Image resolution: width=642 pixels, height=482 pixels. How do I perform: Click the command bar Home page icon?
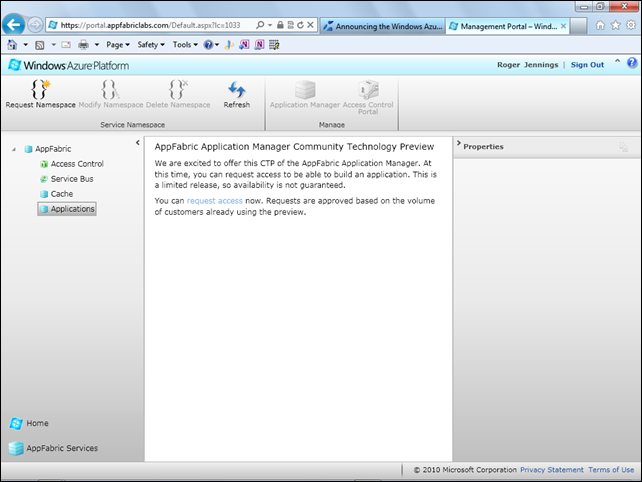pyautogui.click(x=12, y=45)
